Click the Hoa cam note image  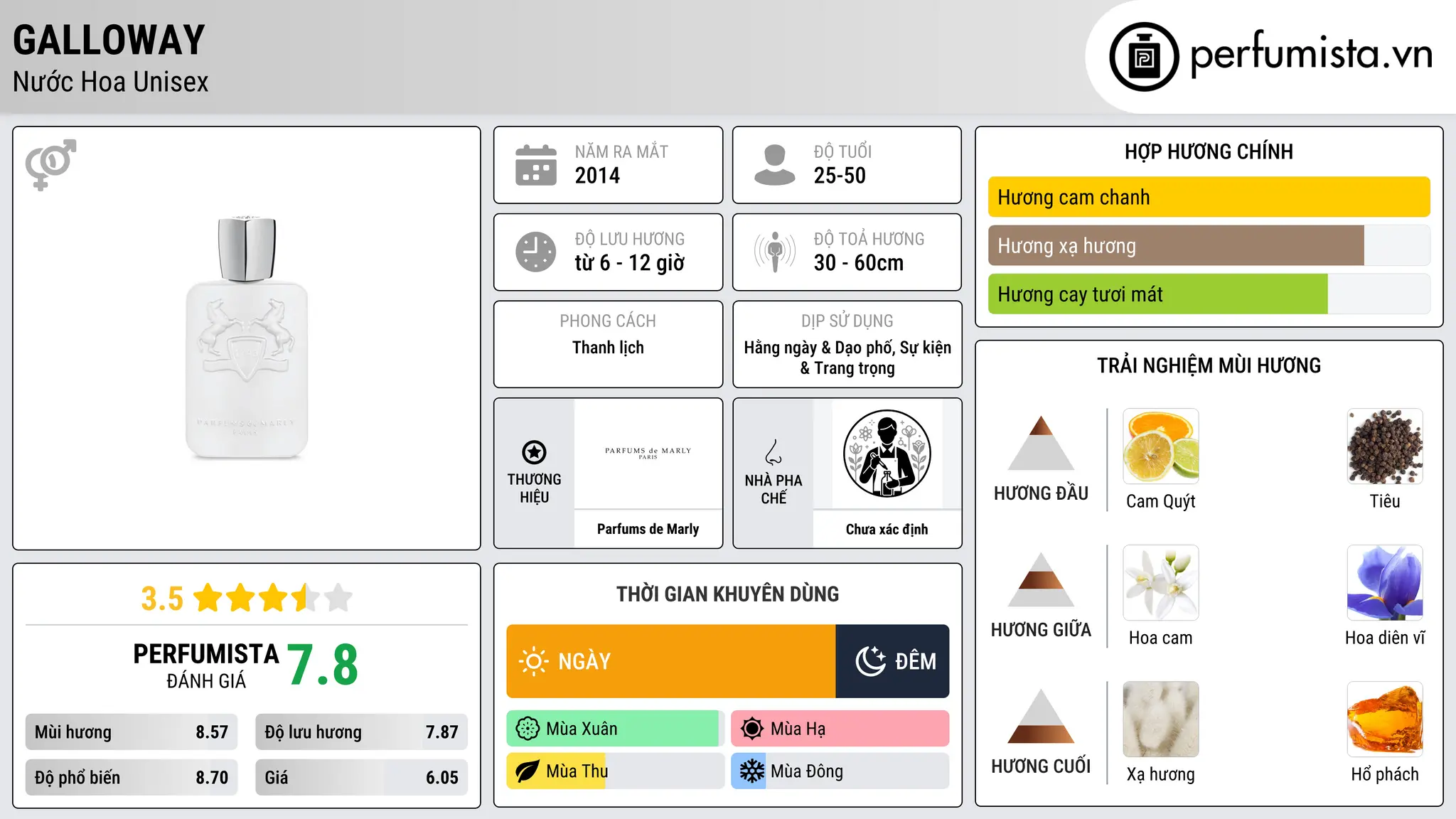[x=1161, y=583]
